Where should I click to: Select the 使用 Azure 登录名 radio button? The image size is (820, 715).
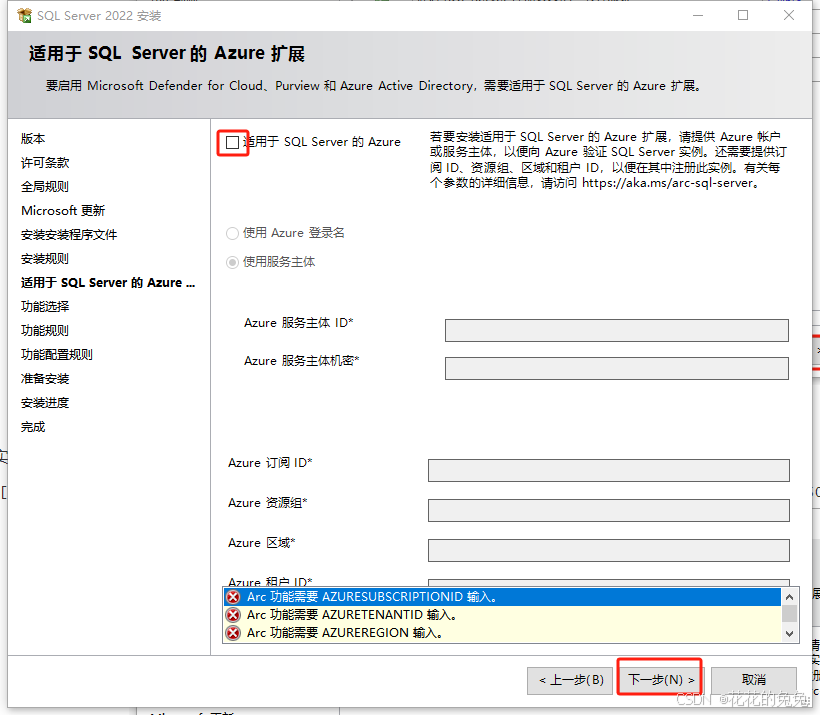tap(232, 233)
